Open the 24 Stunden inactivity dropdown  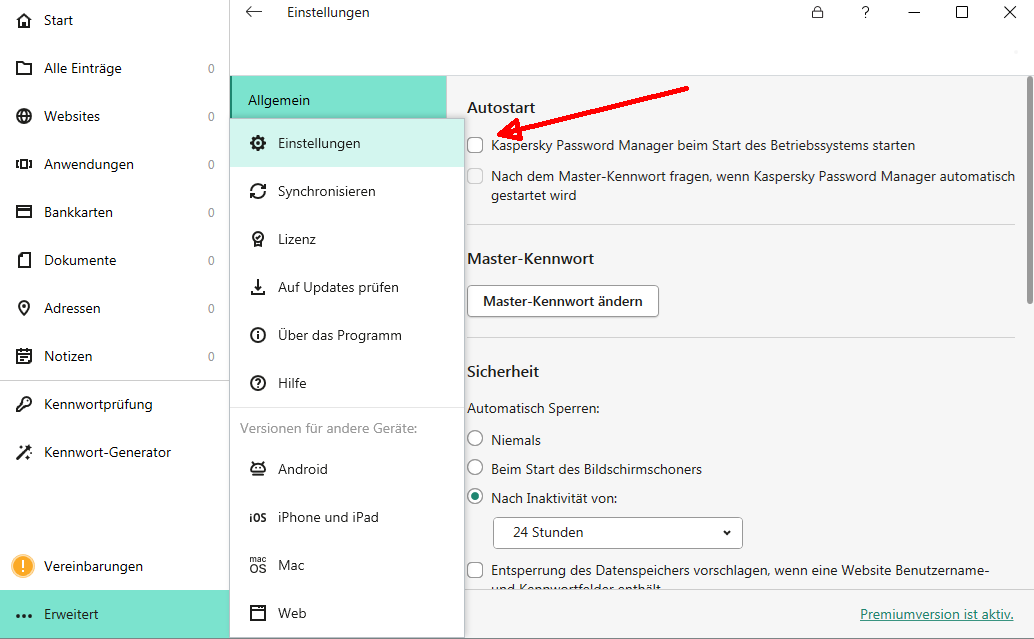point(618,533)
